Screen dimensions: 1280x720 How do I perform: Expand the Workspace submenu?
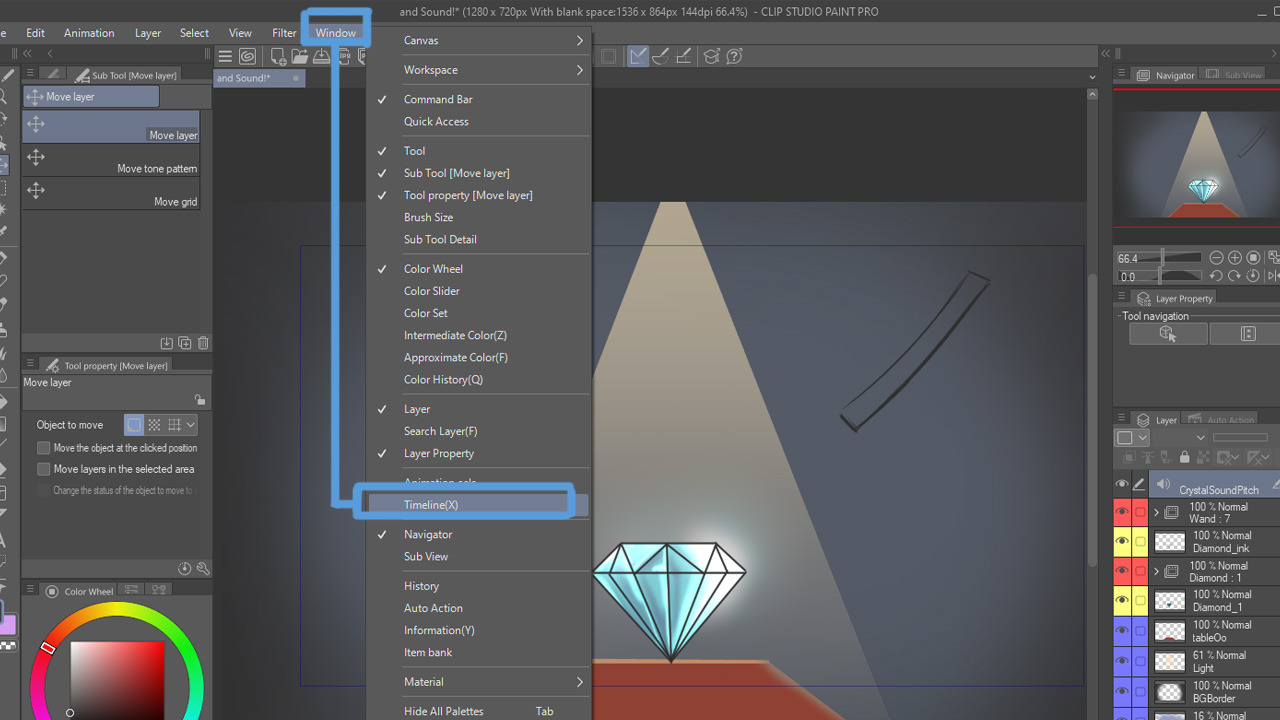coord(478,70)
